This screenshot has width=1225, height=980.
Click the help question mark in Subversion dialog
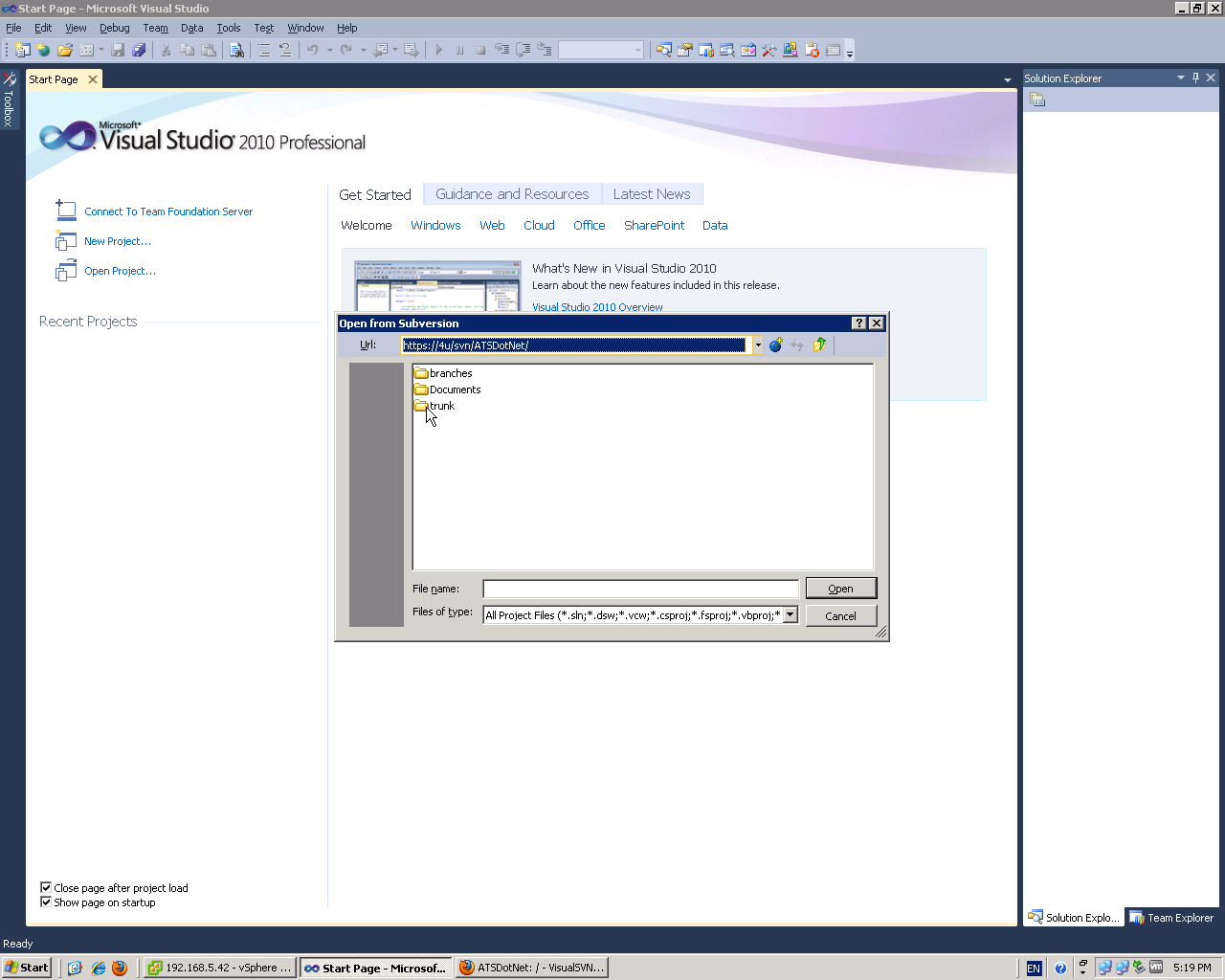[858, 323]
